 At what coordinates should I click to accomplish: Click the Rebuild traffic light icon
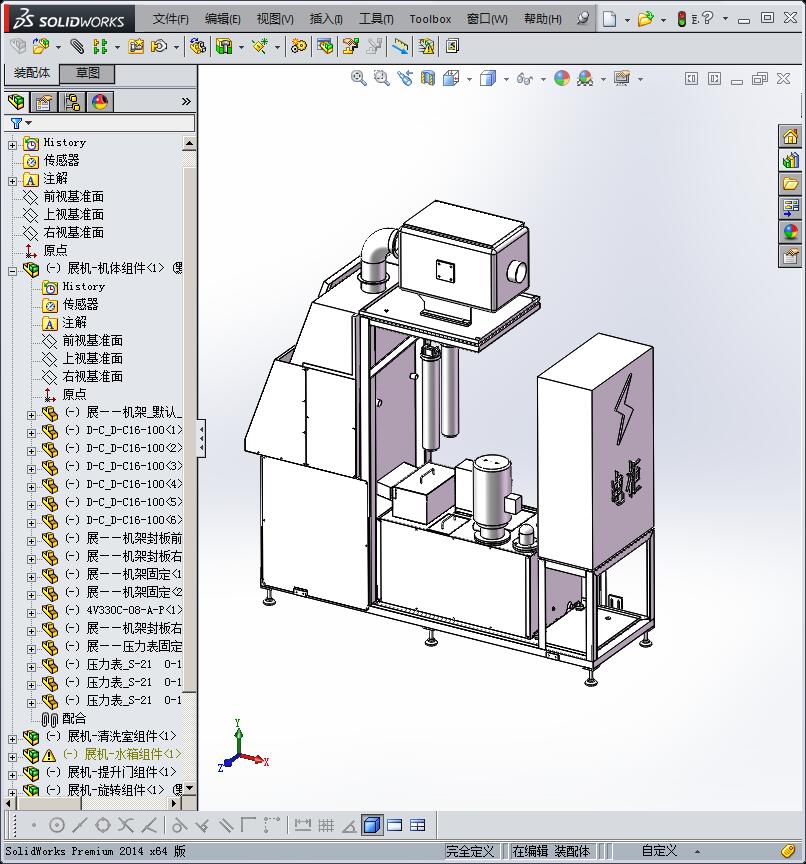coord(681,19)
